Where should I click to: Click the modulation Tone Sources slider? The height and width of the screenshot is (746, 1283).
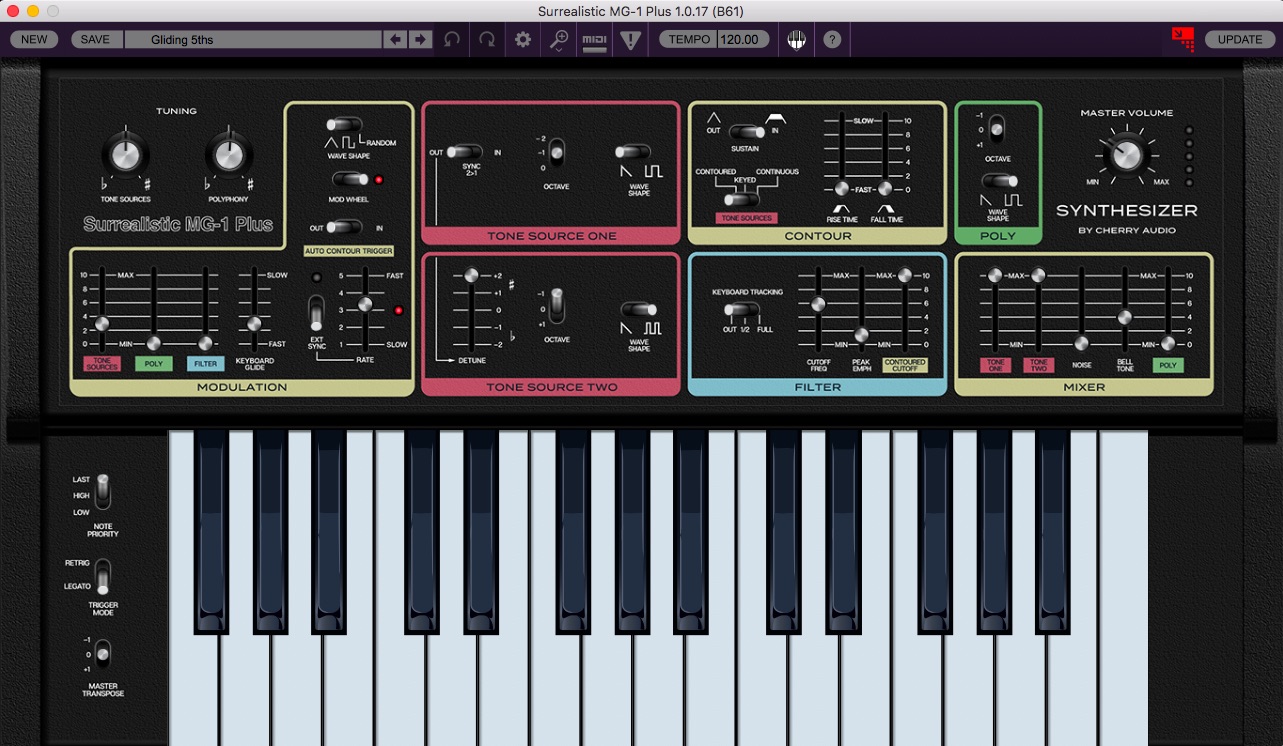pyautogui.click(x=101, y=324)
